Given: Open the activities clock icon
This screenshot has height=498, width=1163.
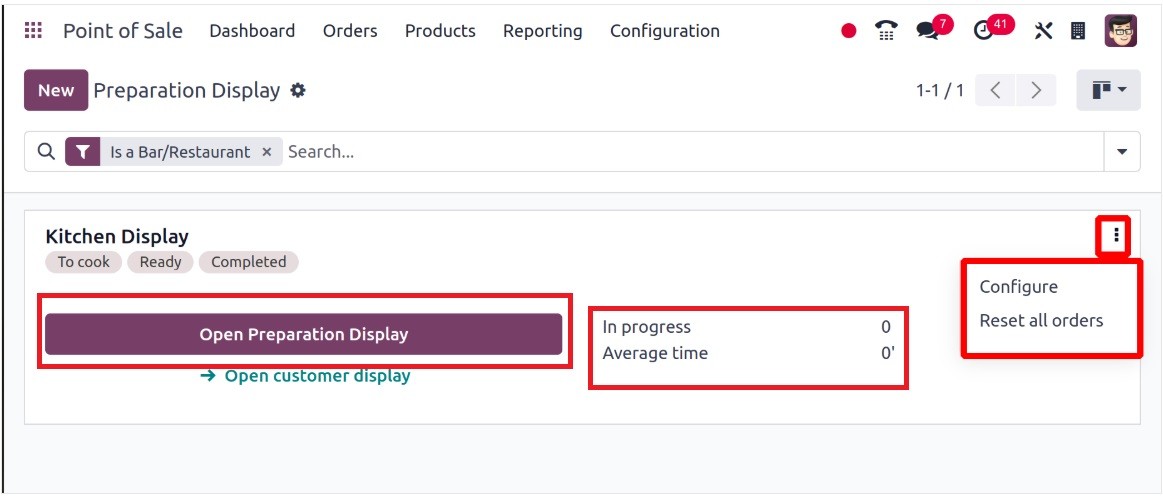Looking at the screenshot, I should [x=984, y=31].
